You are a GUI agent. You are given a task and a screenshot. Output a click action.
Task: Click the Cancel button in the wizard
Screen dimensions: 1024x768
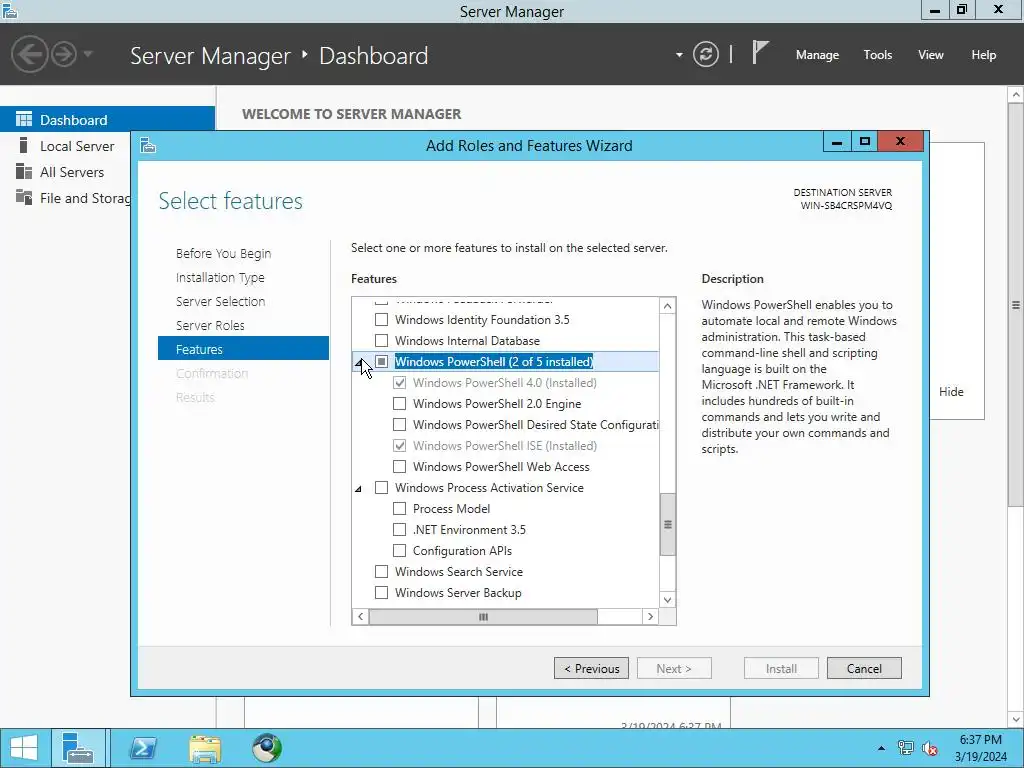864,668
